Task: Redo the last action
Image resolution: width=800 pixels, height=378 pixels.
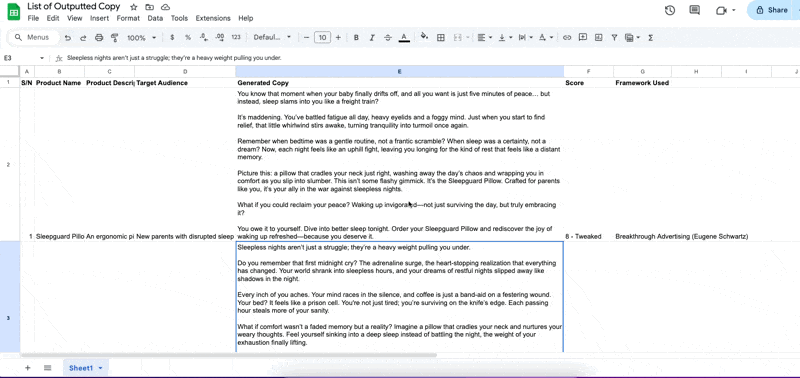Action: pyautogui.click(x=83, y=38)
